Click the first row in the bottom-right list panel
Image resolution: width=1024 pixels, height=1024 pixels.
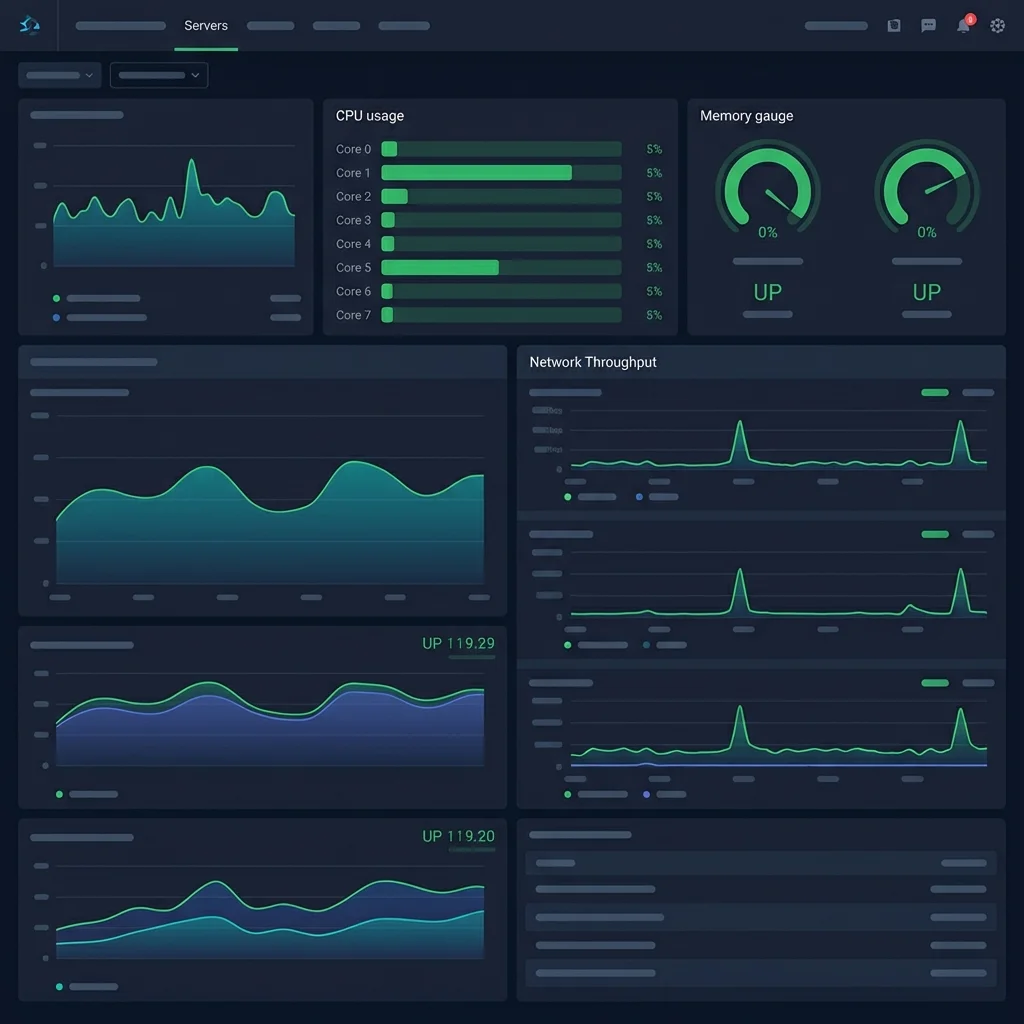760,862
